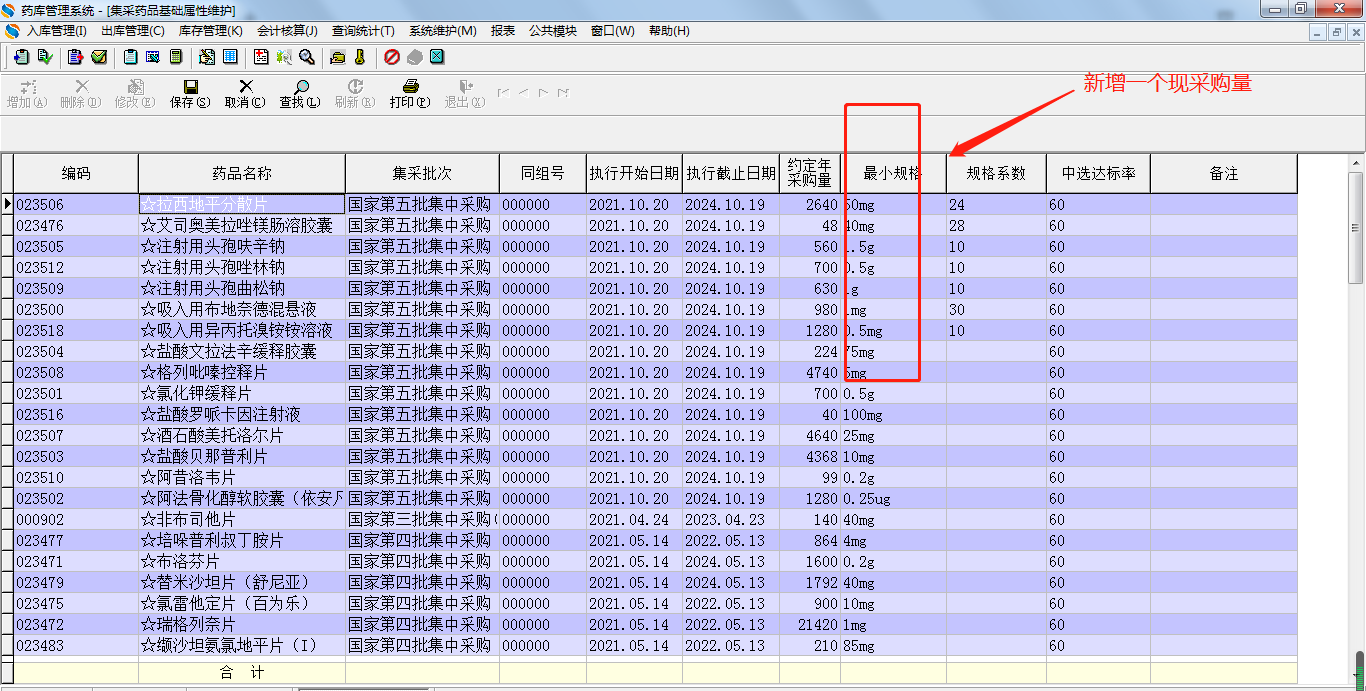Select the ☆艾司奥美拉唑镁肠溶胶囊 cell
Viewport: 1366px width, 691px height.
(x=242, y=225)
